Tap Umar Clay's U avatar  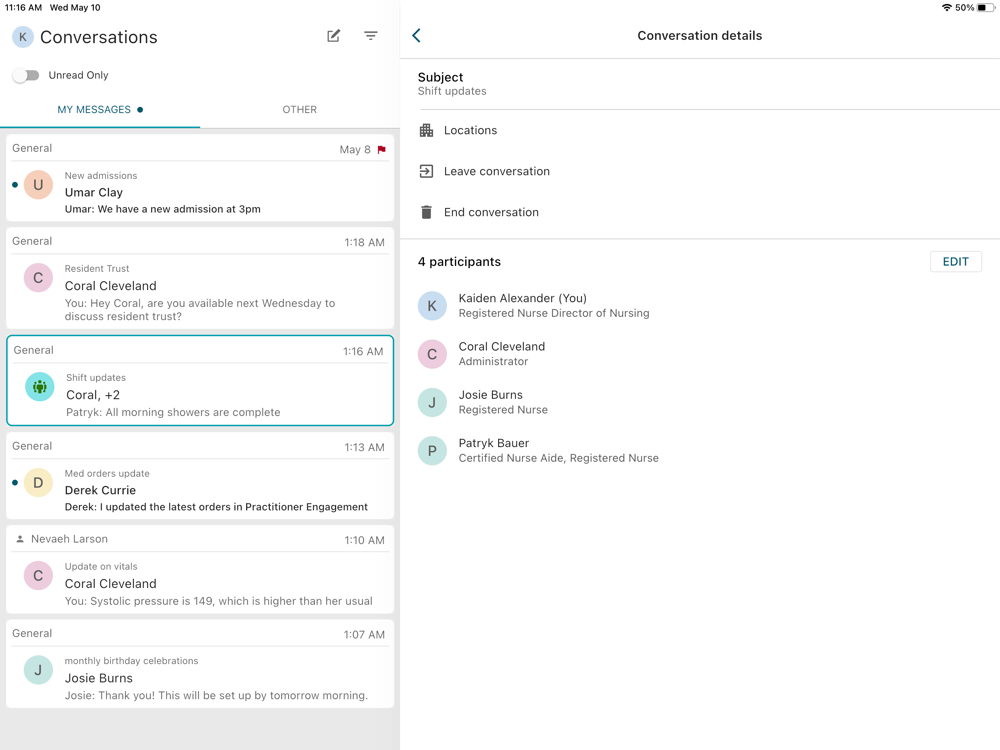(x=38, y=185)
